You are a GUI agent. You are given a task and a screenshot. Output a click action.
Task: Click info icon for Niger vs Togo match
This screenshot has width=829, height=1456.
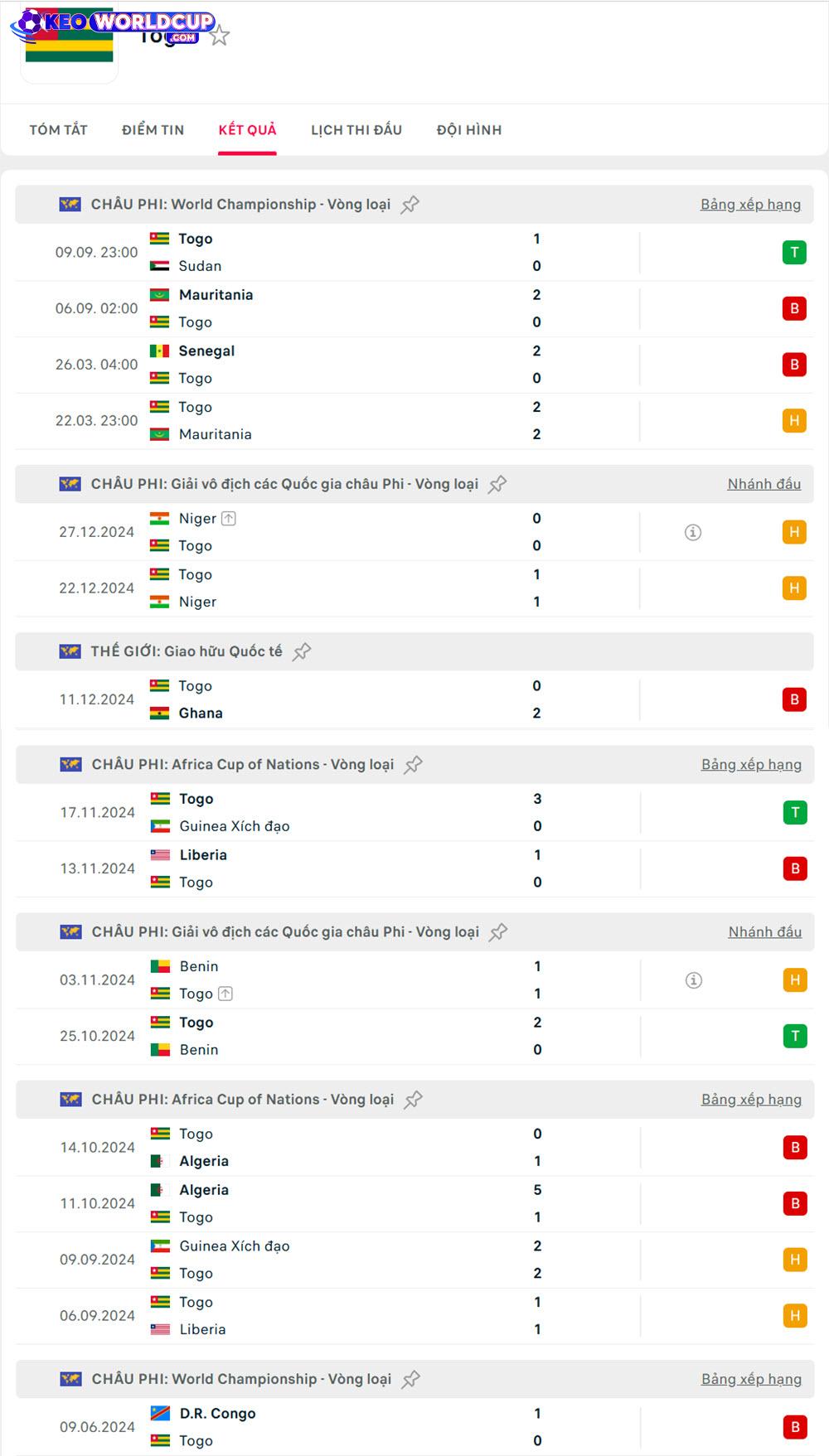click(693, 532)
